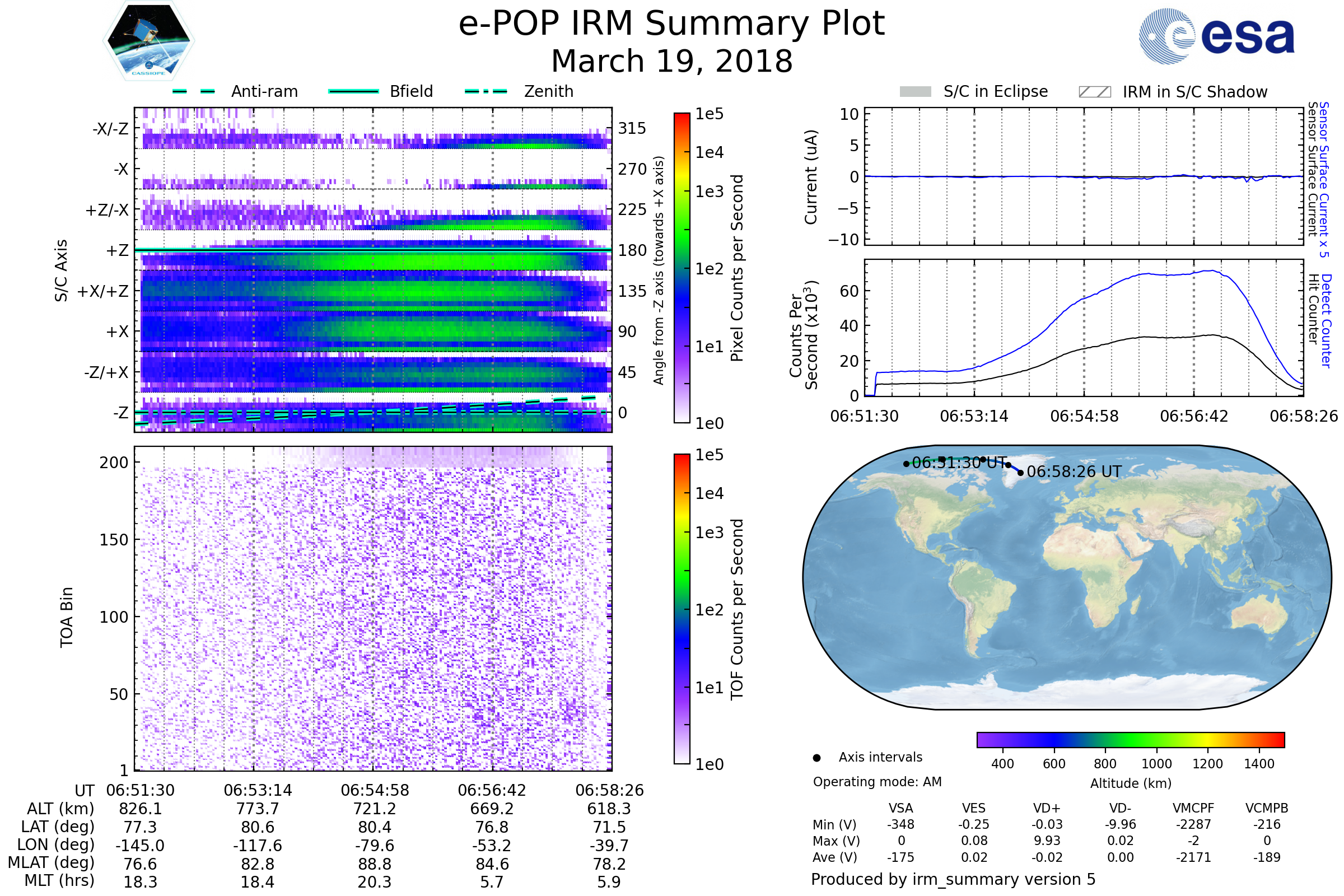
Task: Click the S/C in Eclipse gray swatch
Action: coord(915,92)
